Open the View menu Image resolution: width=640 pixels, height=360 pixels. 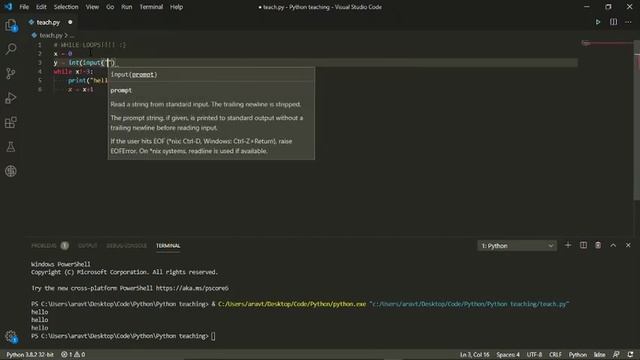(x=92, y=7)
